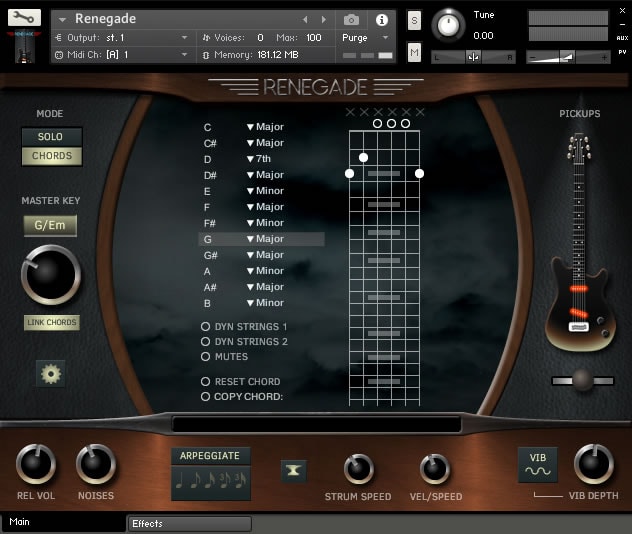Image resolution: width=632 pixels, height=534 pixels.
Task: Toggle the VIB vibrato button
Action: [x=538, y=464]
